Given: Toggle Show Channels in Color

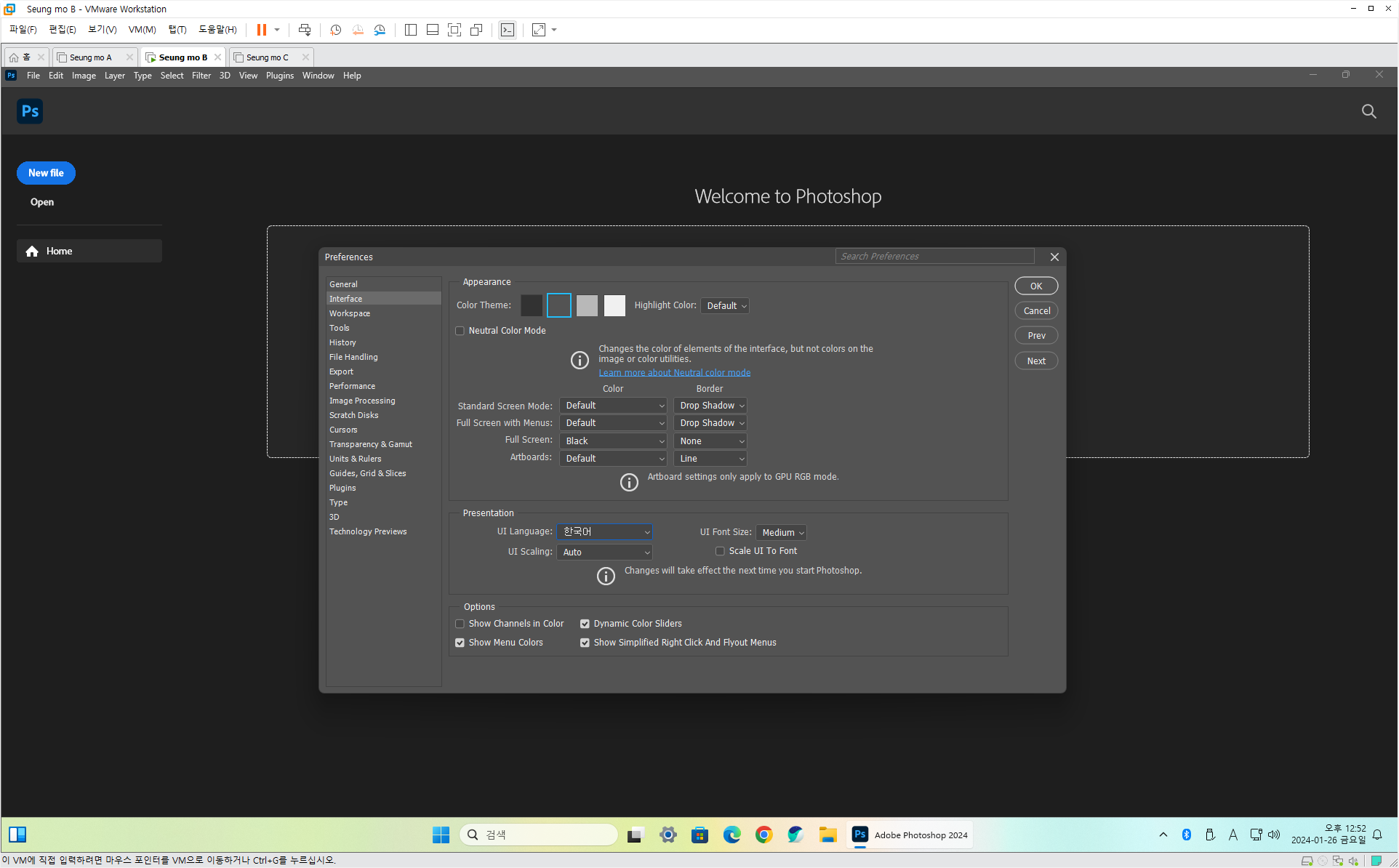Looking at the screenshot, I should point(460,624).
